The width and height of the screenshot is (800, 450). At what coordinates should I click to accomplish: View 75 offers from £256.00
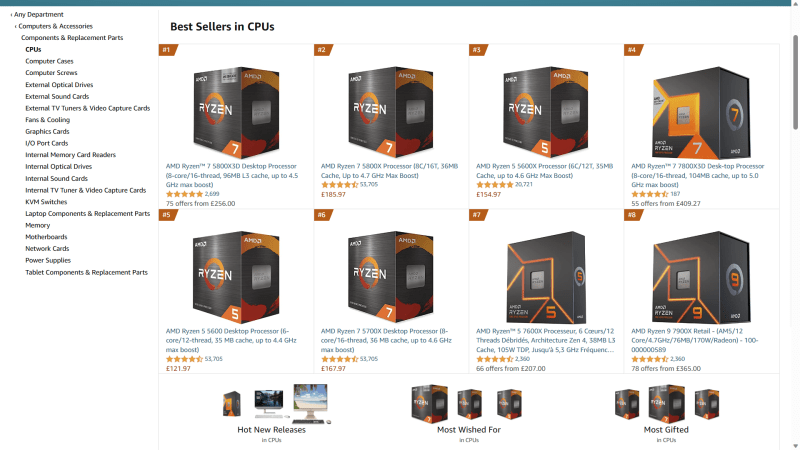point(201,203)
